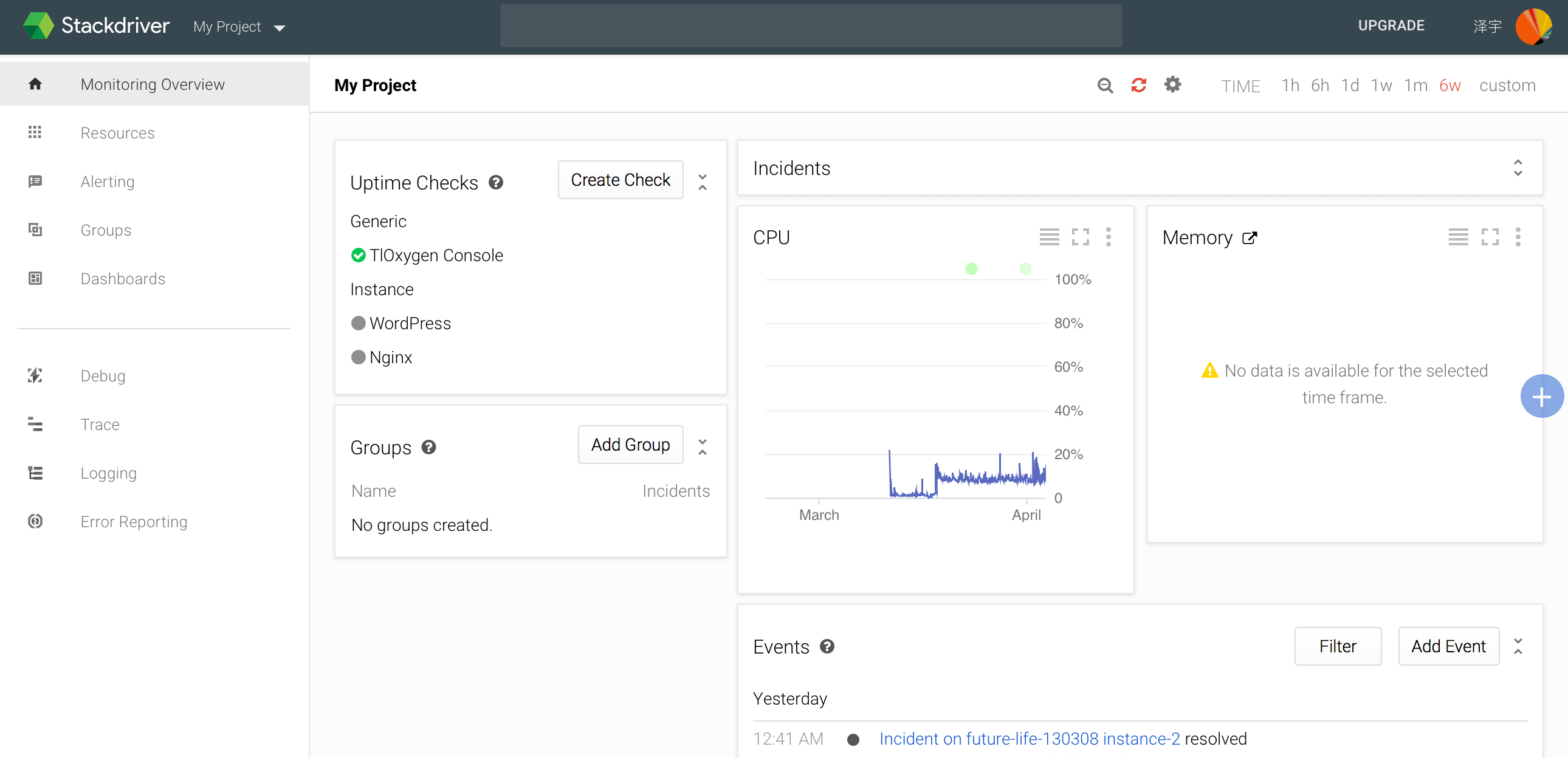Image resolution: width=1568 pixels, height=758 pixels.
Task: Click the Alerting message icon
Action: coord(35,181)
